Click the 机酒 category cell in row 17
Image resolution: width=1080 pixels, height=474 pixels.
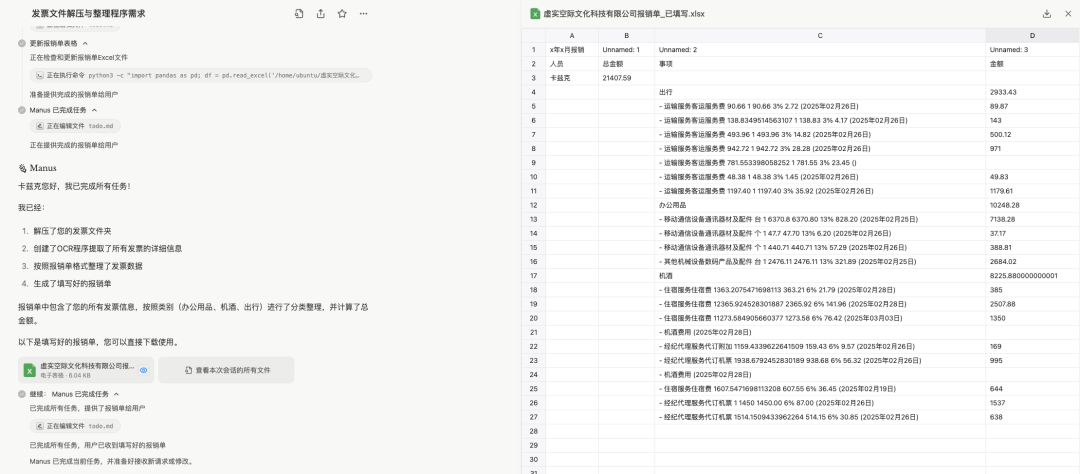pyautogui.click(x=820, y=276)
